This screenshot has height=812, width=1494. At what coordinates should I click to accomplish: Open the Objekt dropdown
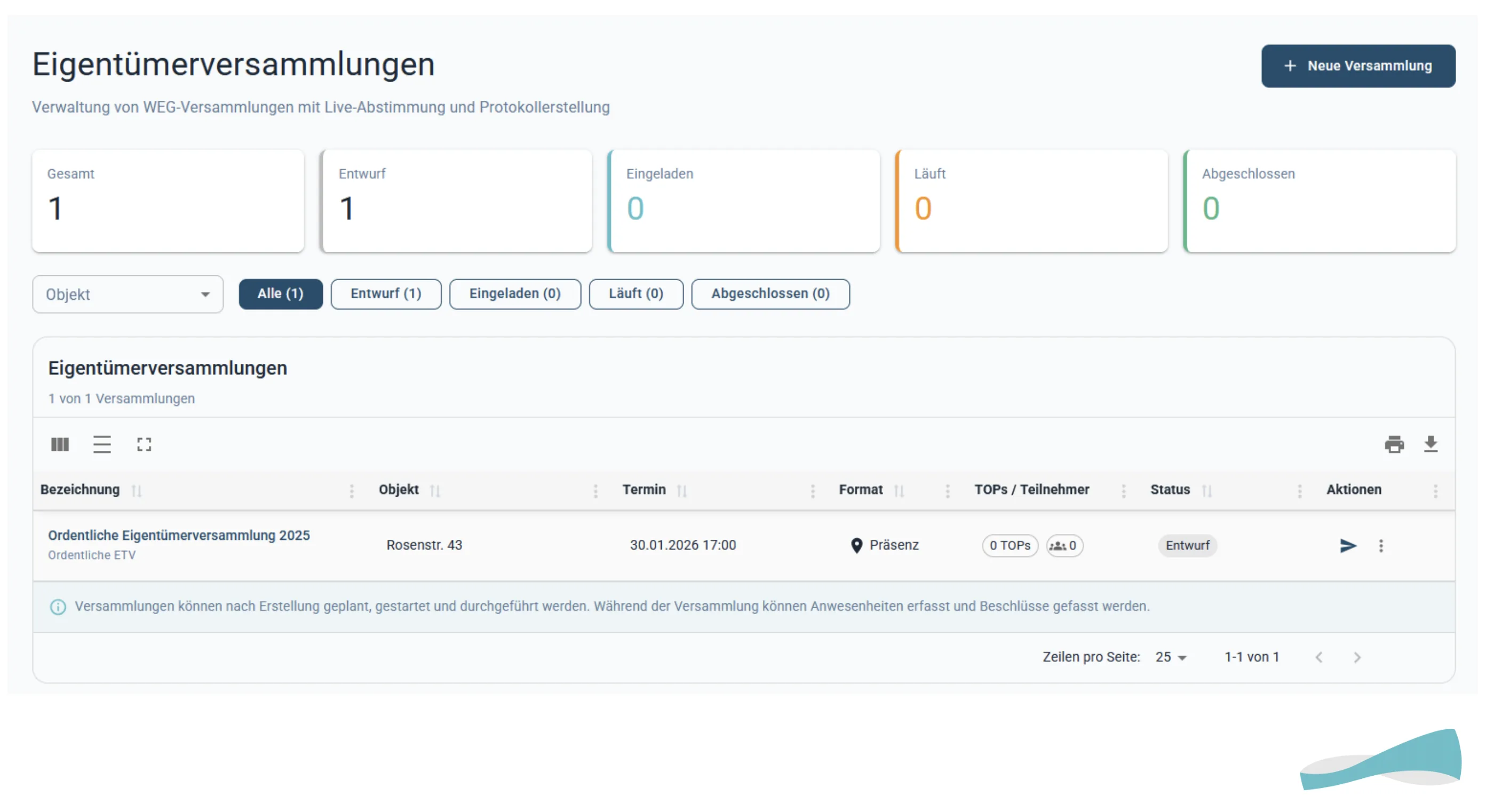(127, 294)
